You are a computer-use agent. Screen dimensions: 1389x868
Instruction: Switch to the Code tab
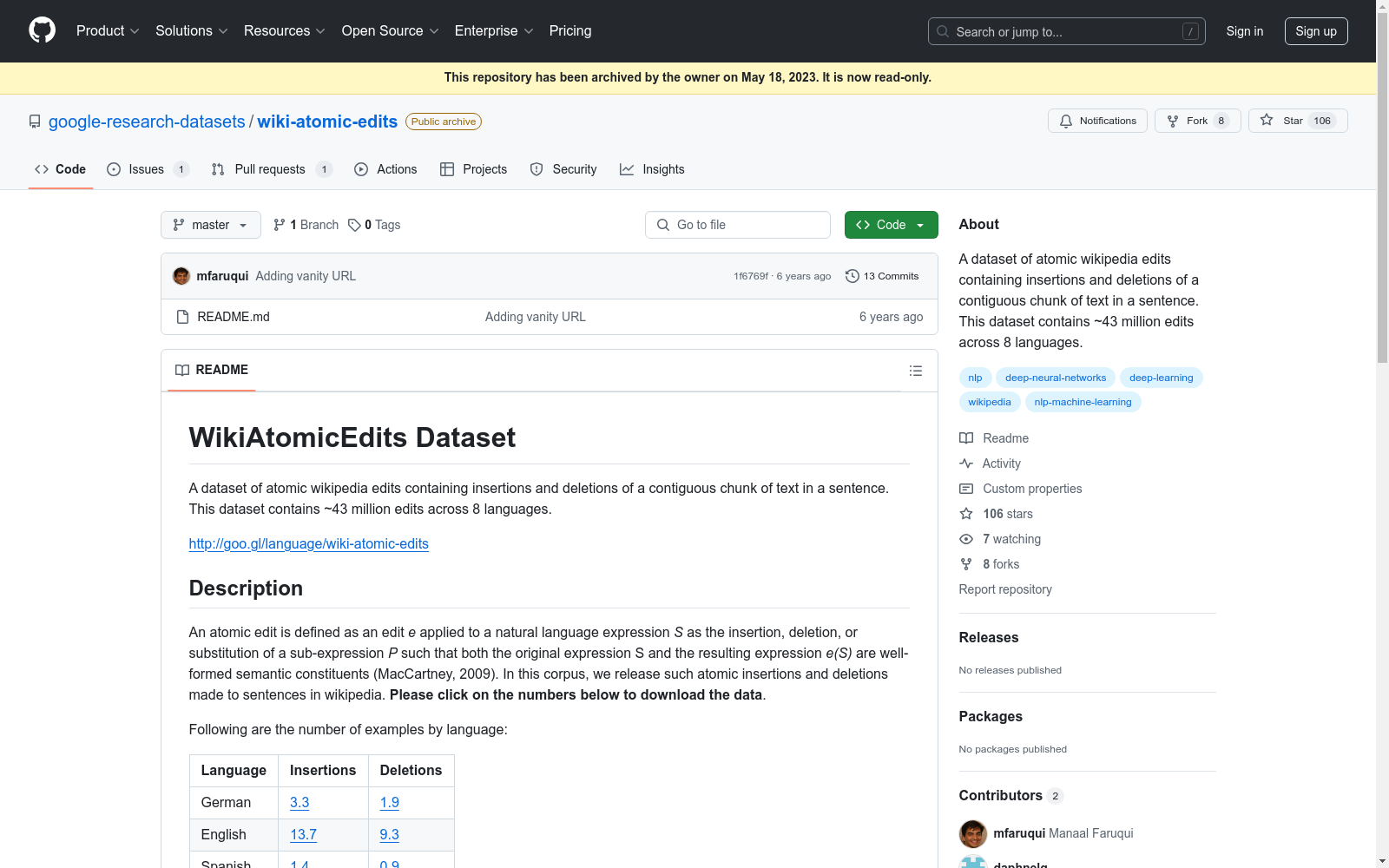61,169
